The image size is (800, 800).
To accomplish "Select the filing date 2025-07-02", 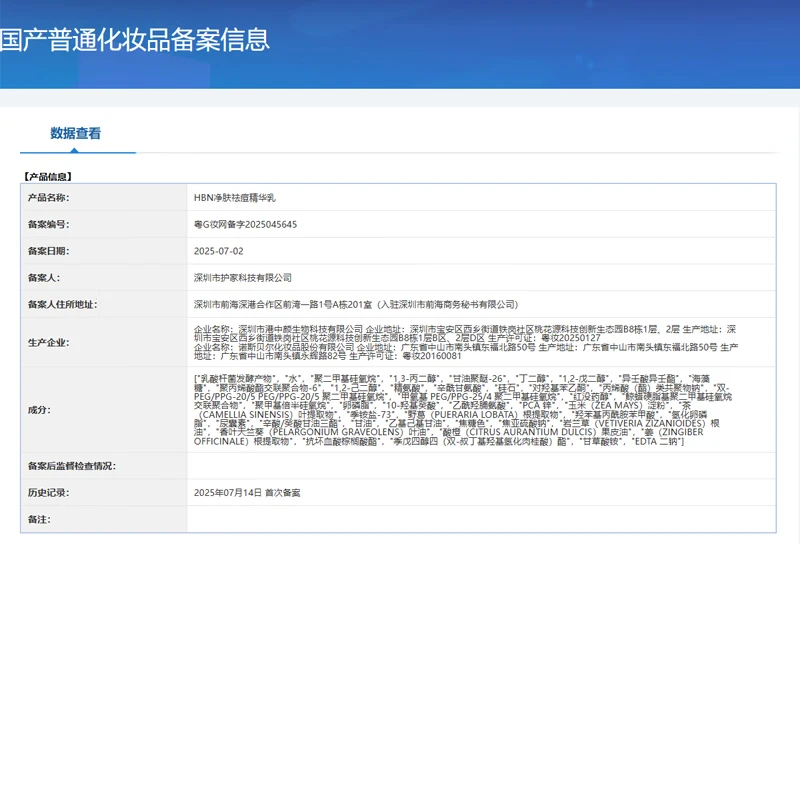I will point(218,251).
